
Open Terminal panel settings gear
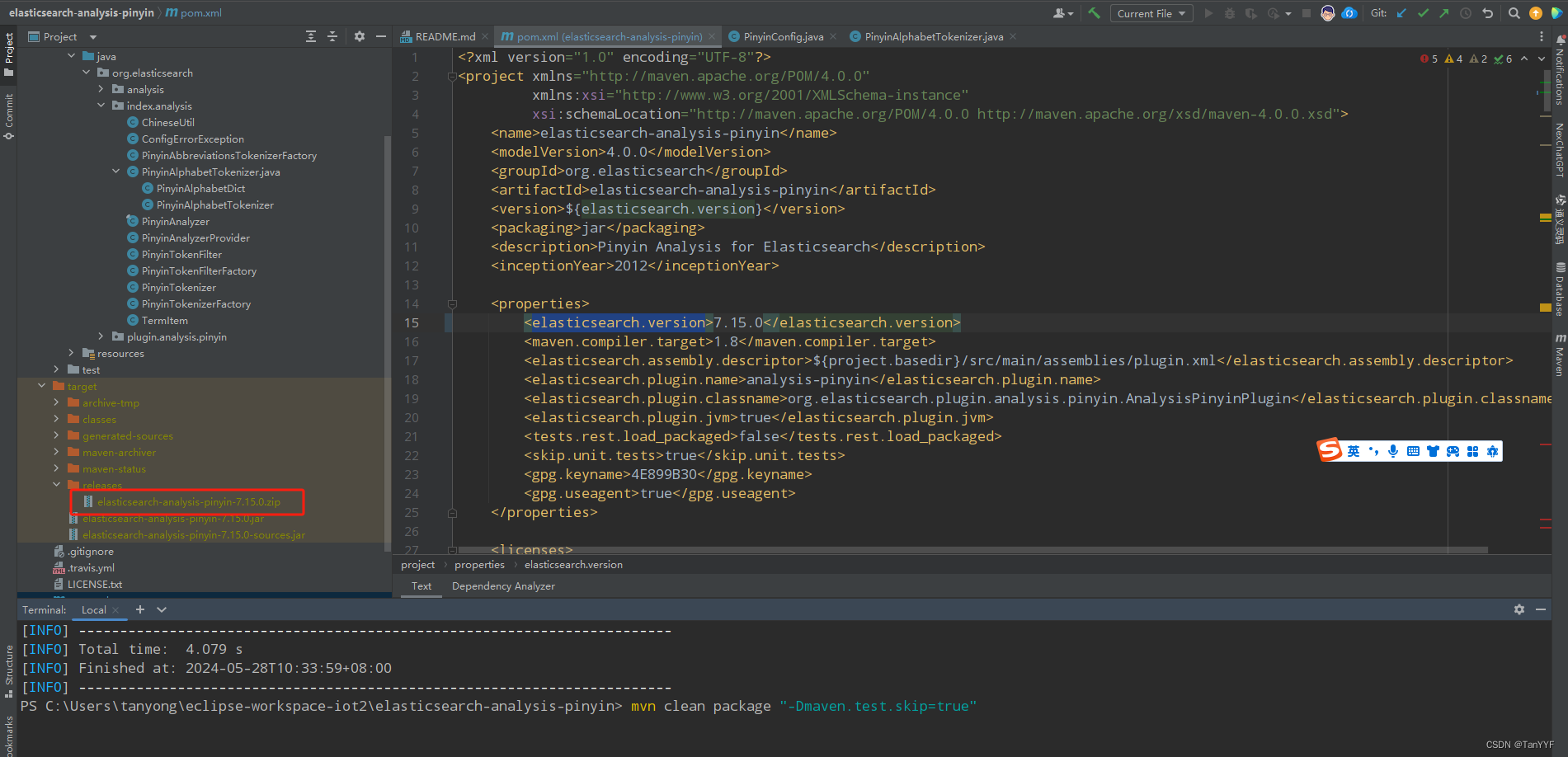(1519, 609)
